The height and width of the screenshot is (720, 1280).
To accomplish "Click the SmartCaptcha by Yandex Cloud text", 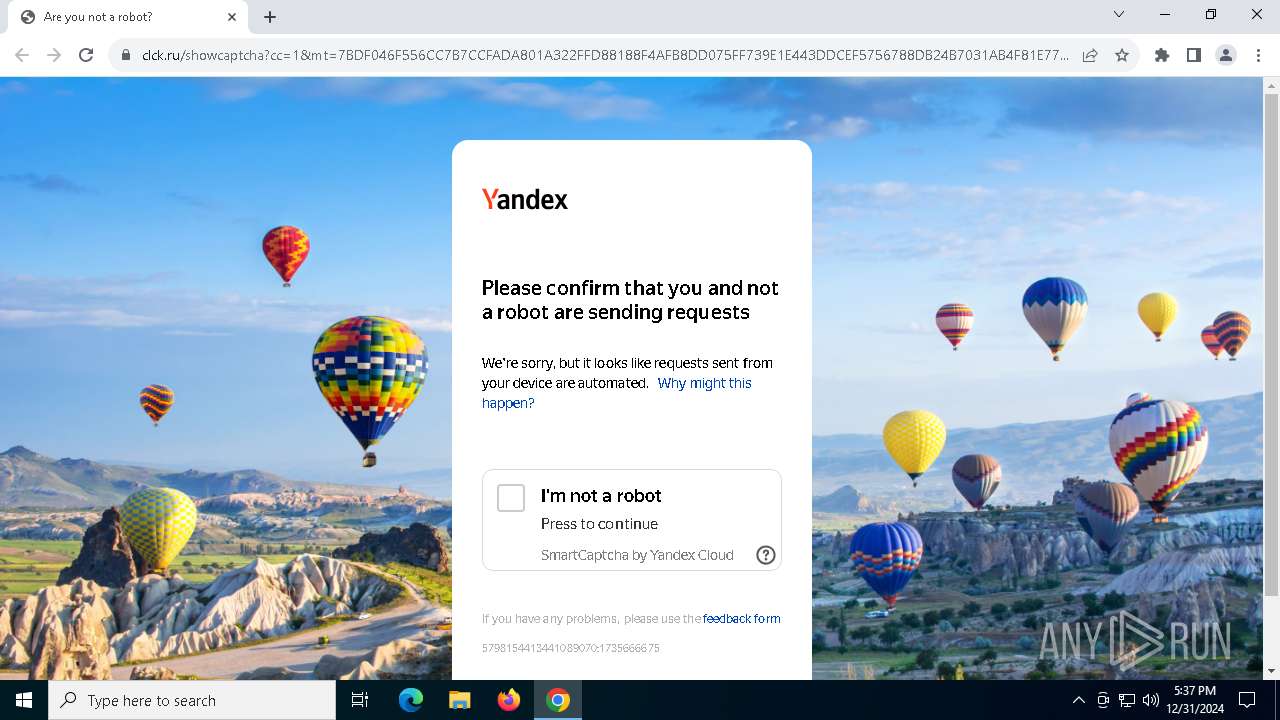I will [x=637, y=555].
